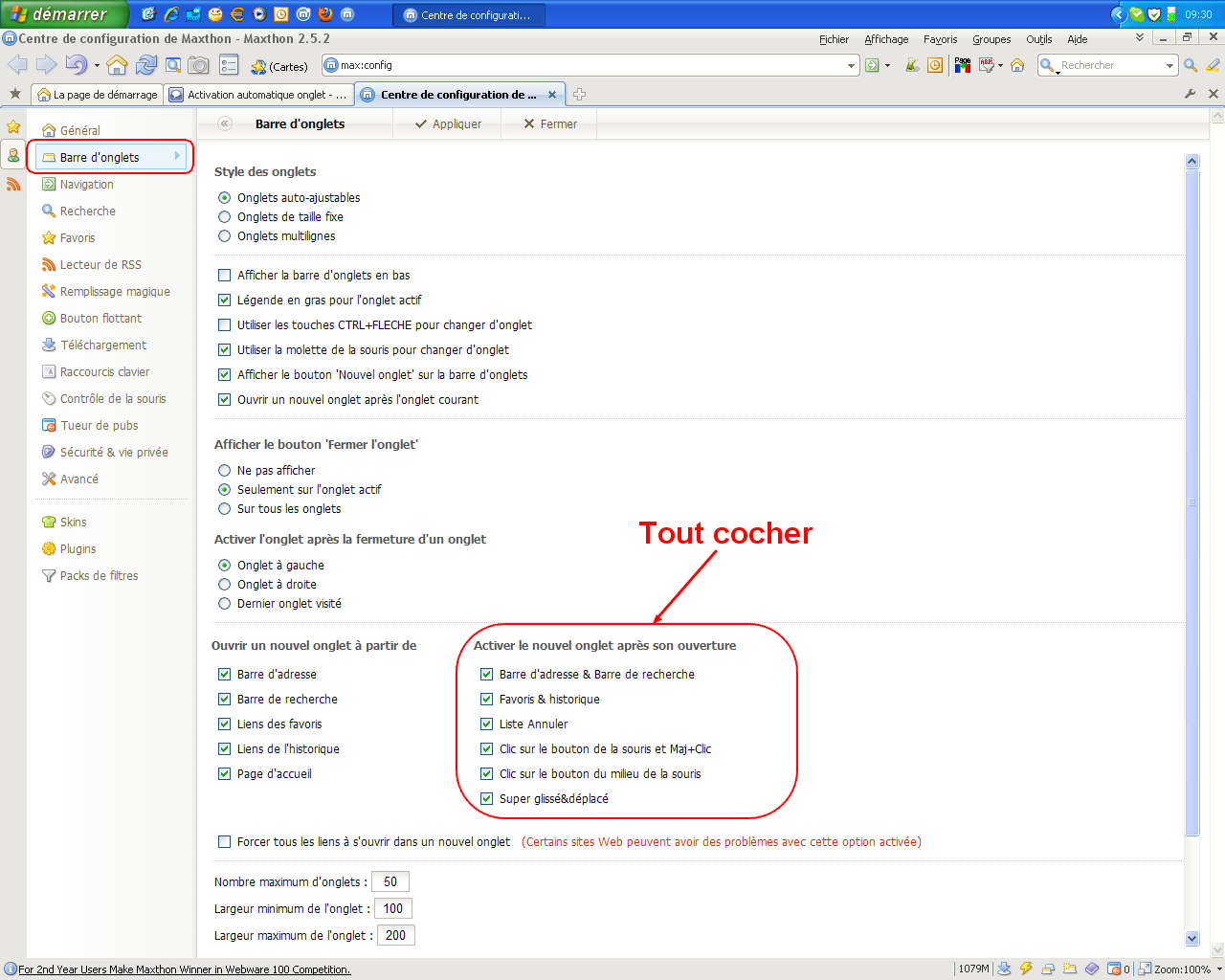This screenshot has height=980, width=1225.
Task: Click the highlighter icon beside search
Action: (1213, 65)
